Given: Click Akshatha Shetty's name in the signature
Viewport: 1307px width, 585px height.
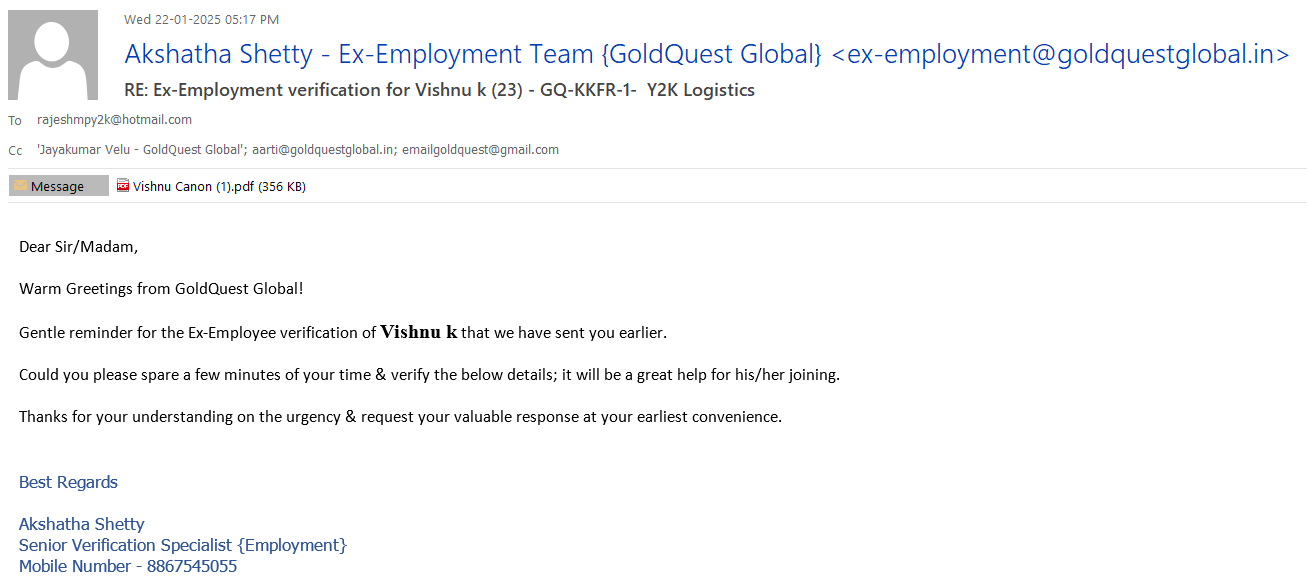Looking at the screenshot, I should pyautogui.click(x=82, y=524).
